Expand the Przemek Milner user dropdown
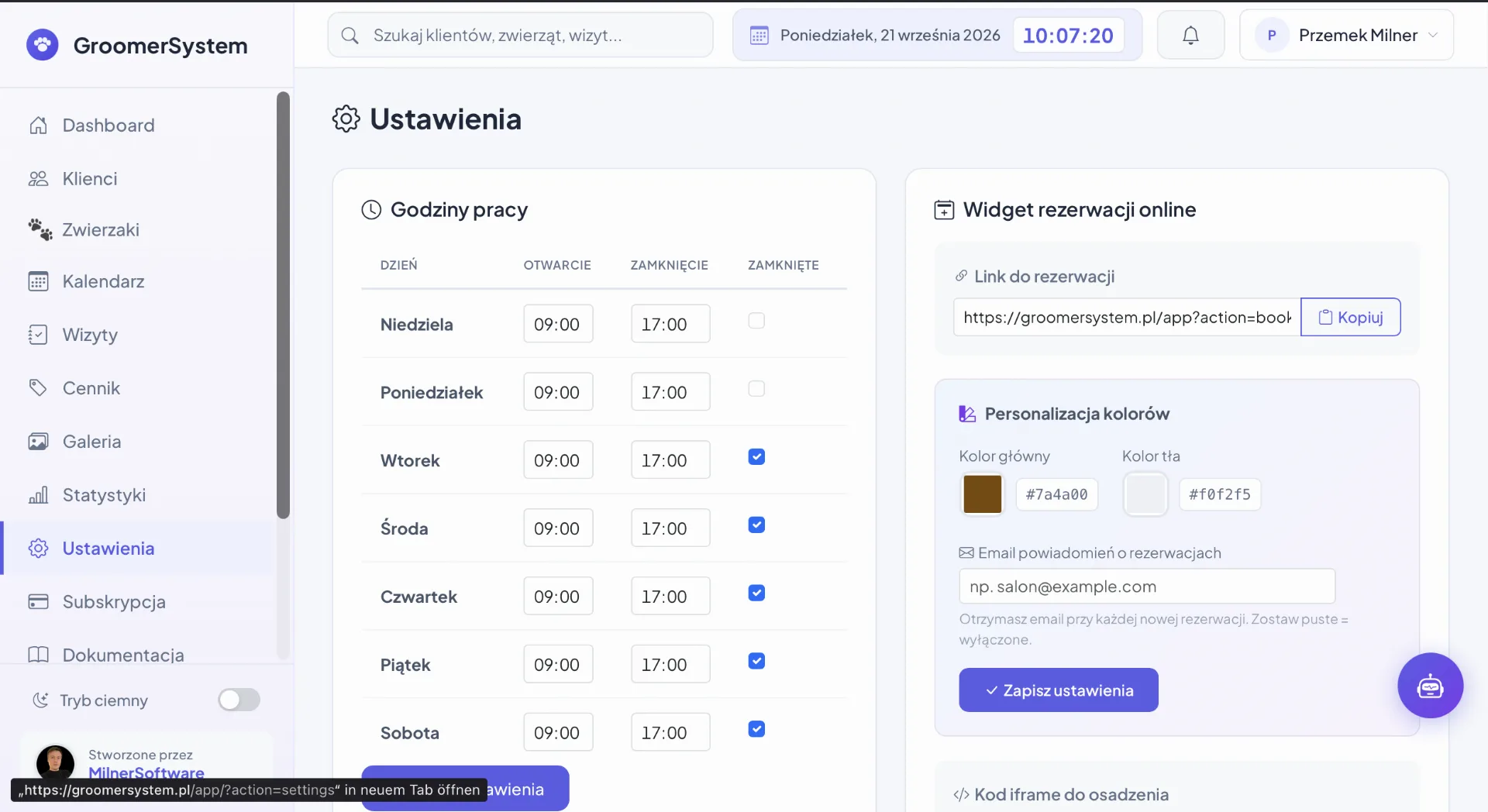This screenshot has width=1488, height=812. [1346, 35]
